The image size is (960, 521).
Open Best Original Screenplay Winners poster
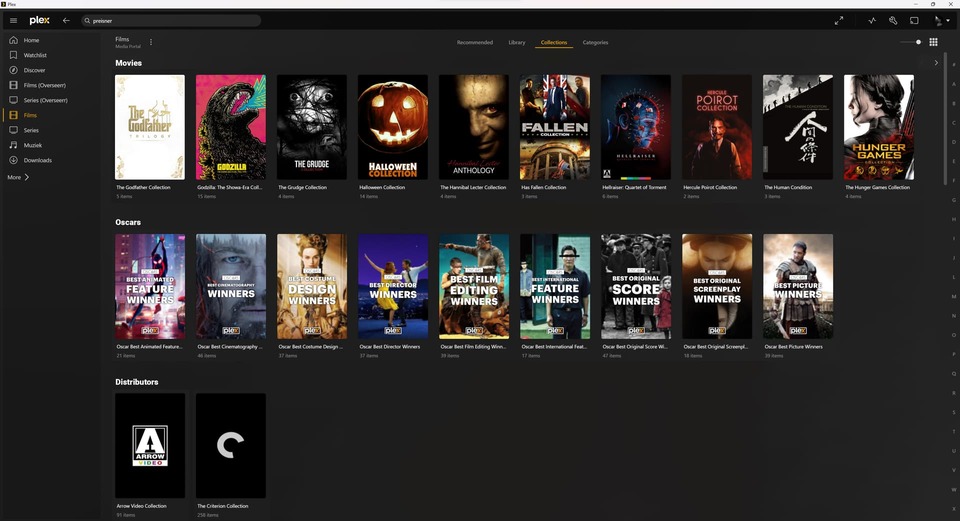(717, 287)
